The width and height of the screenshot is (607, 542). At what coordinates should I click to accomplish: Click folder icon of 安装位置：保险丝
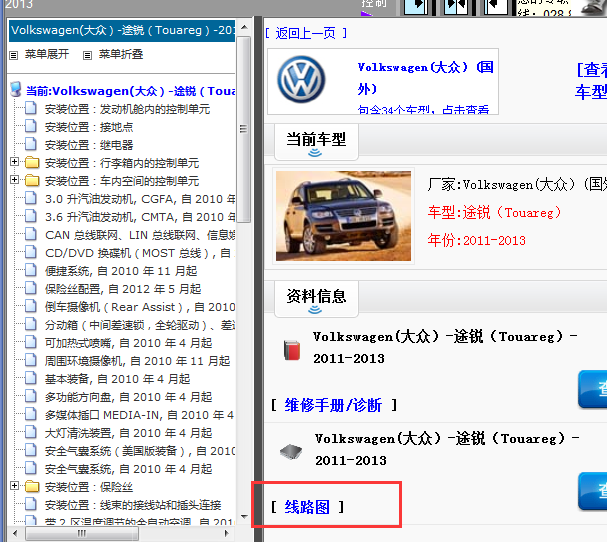tap(32, 487)
